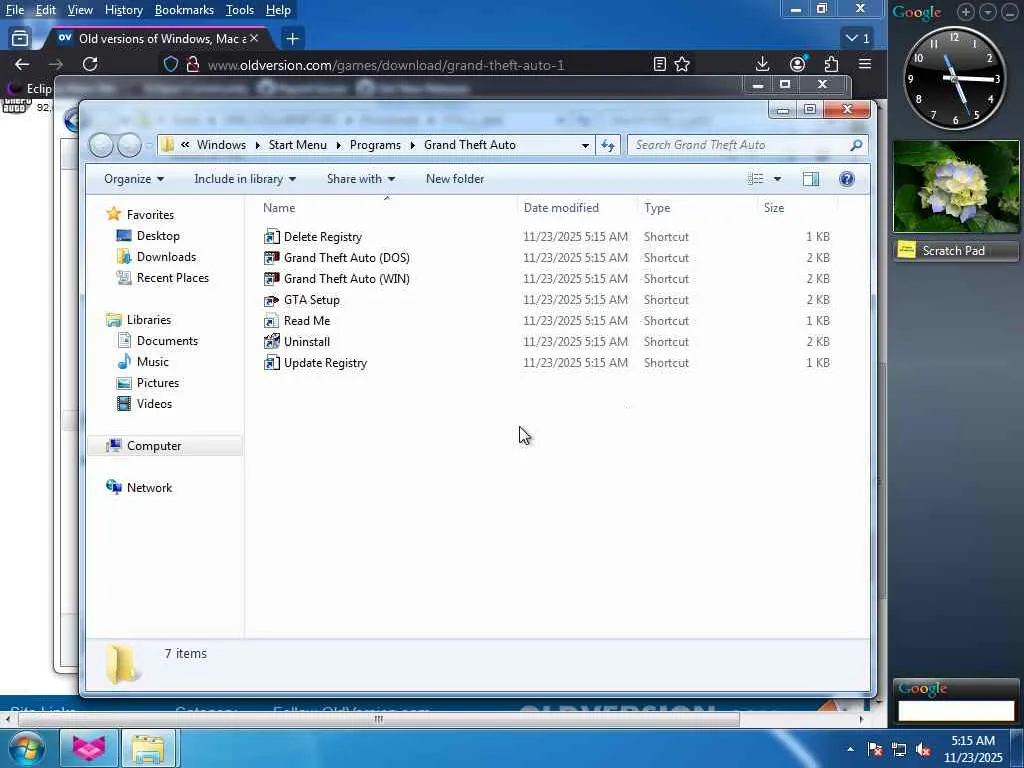The image size is (1024, 768).
Task: Click the change view icon
Action: coord(756,179)
